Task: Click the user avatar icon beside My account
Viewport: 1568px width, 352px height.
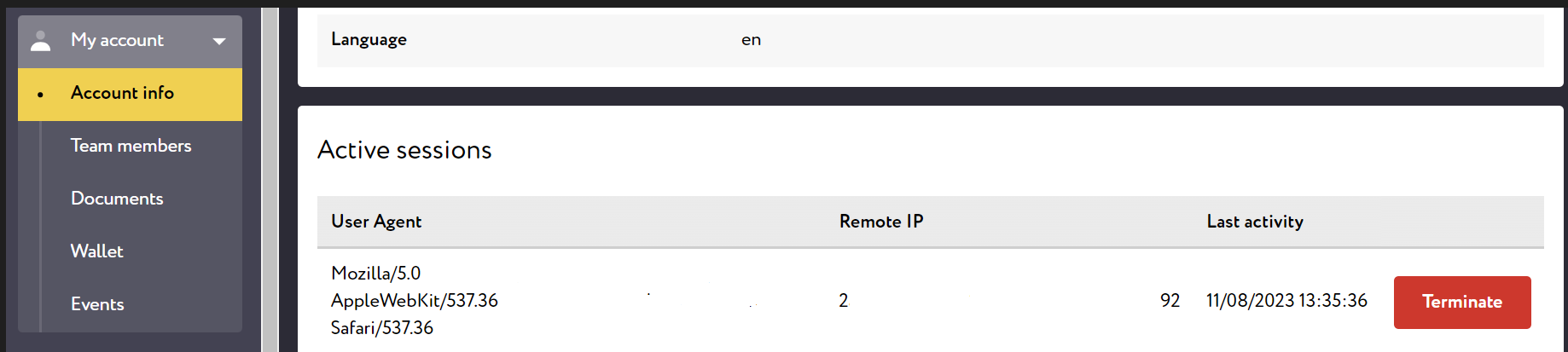Action: tap(40, 41)
